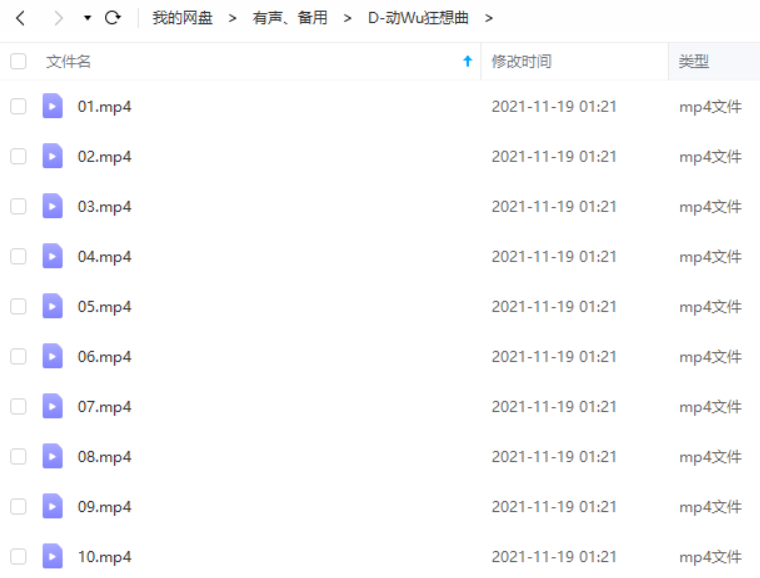760x578 pixels.
Task: Click the video icon of 01.mp4
Action: (x=52, y=106)
